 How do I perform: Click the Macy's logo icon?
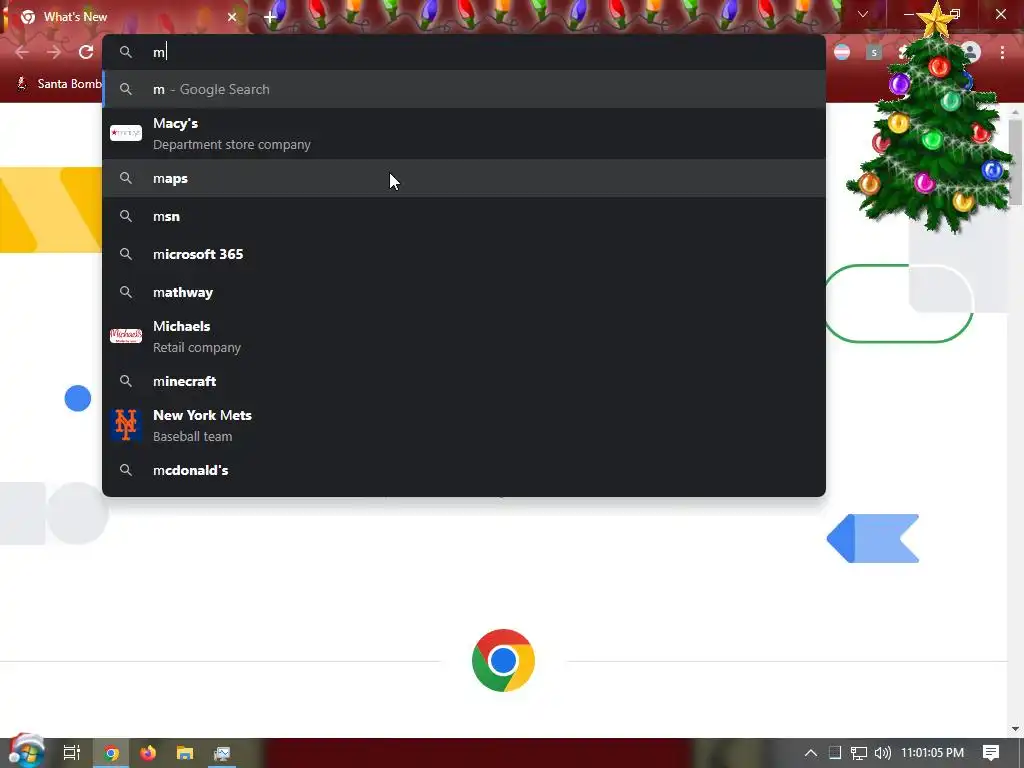(x=126, y=133)
